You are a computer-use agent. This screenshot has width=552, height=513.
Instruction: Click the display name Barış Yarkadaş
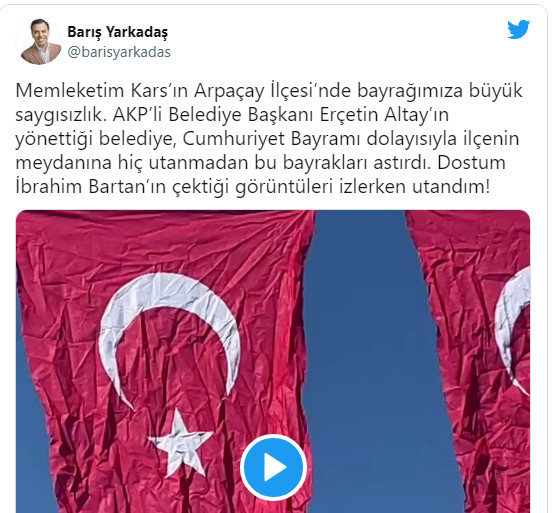coord(118,32)
